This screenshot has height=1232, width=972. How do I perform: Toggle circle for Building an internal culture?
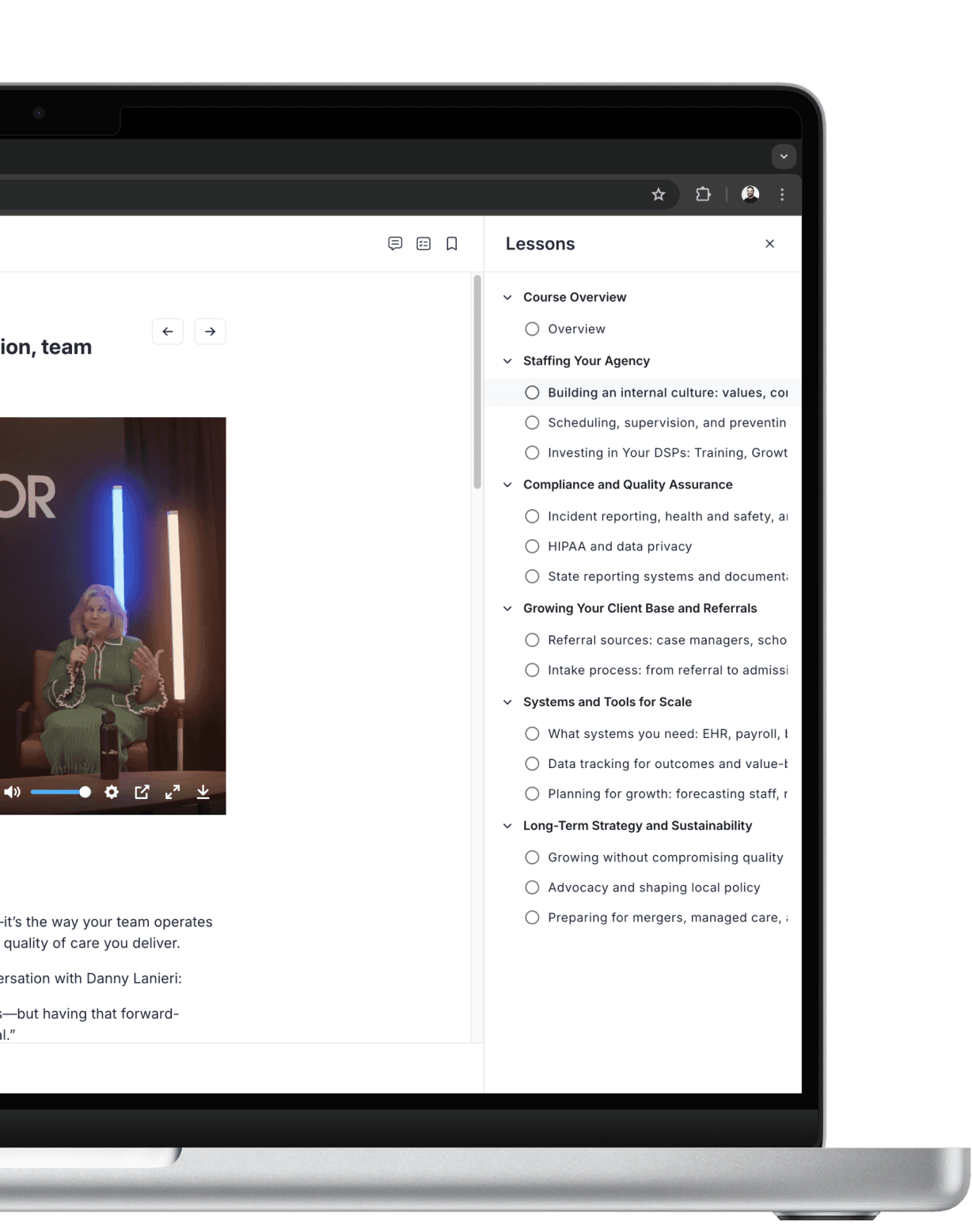click(532, 393)
